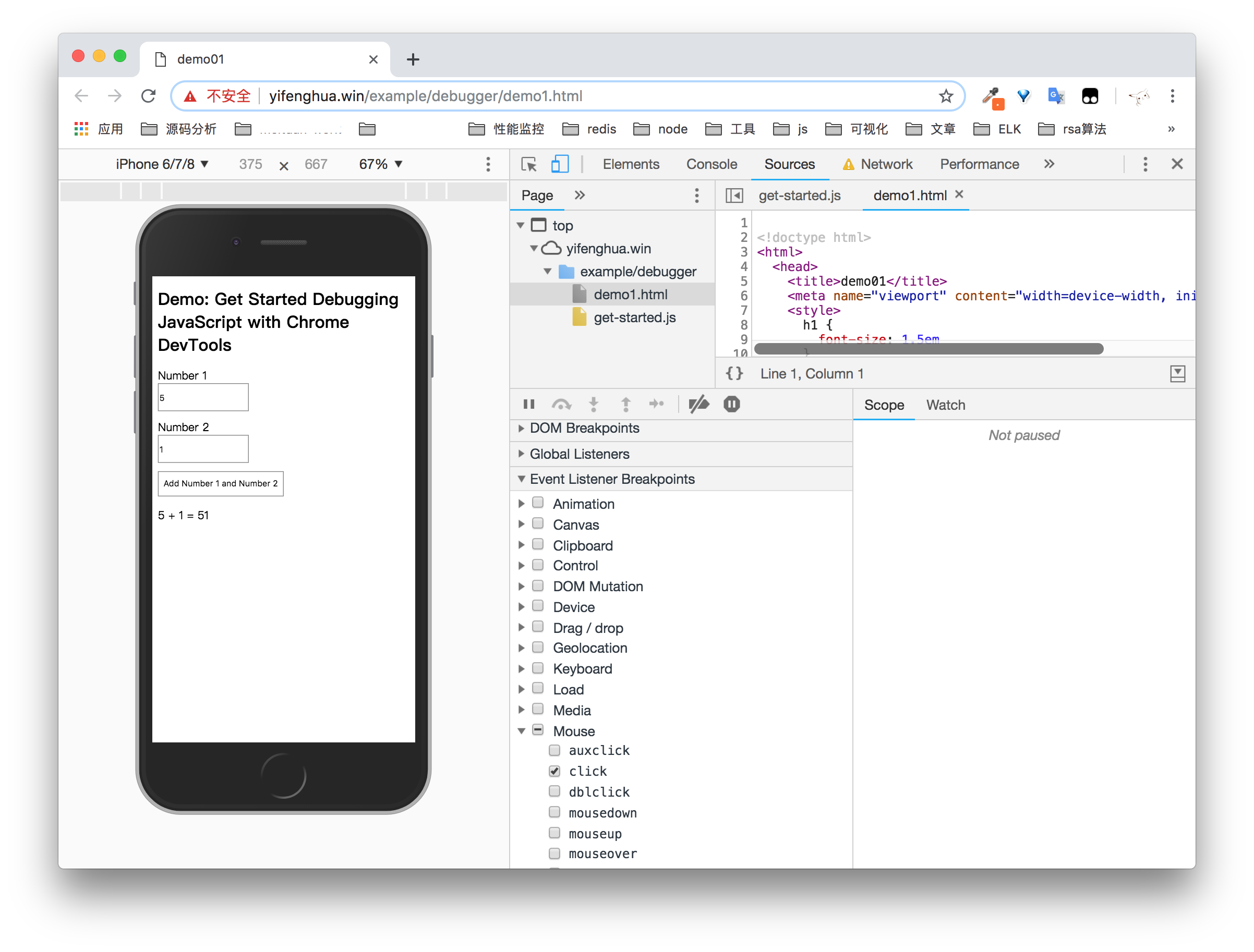Open a new browser tab

tap(413, 59)
